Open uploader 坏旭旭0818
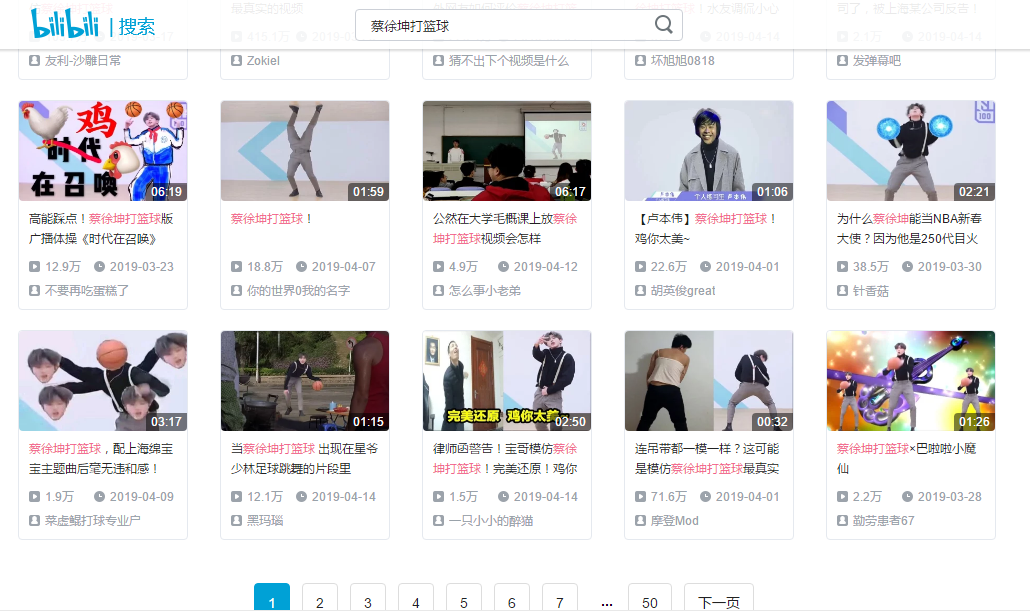 (683, 60)
